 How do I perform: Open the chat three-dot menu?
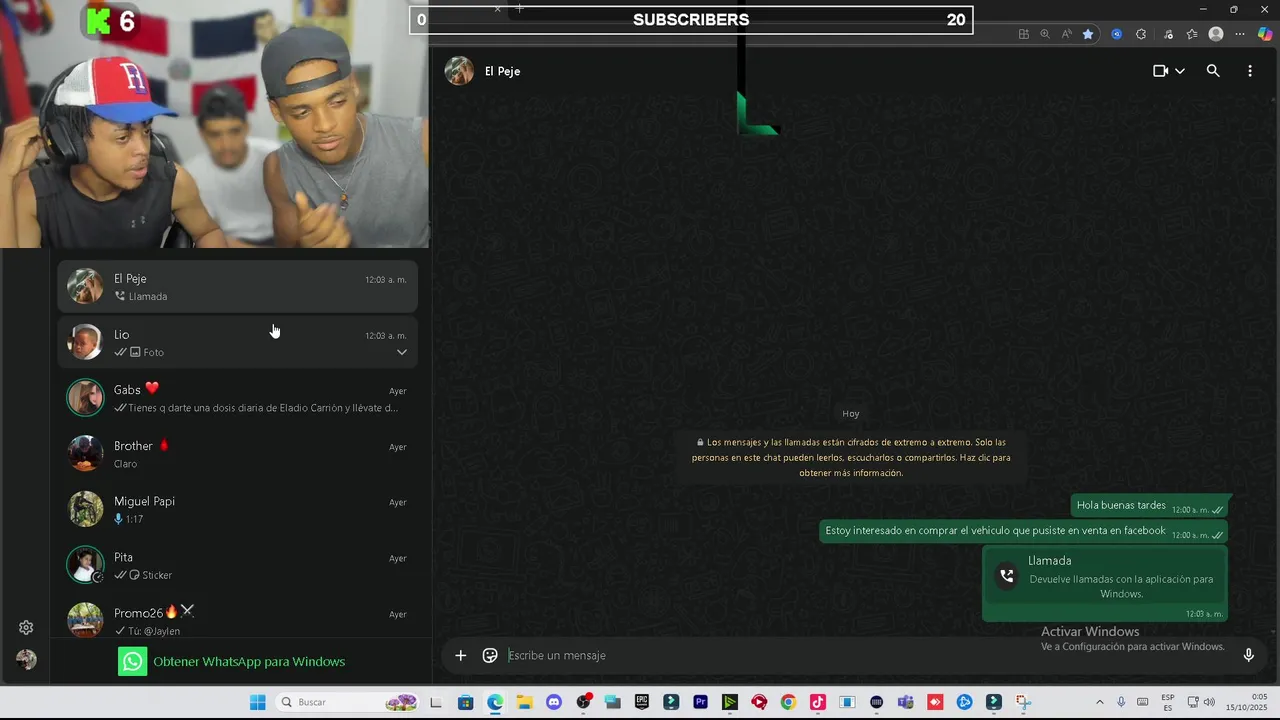tap(1250, 71)
